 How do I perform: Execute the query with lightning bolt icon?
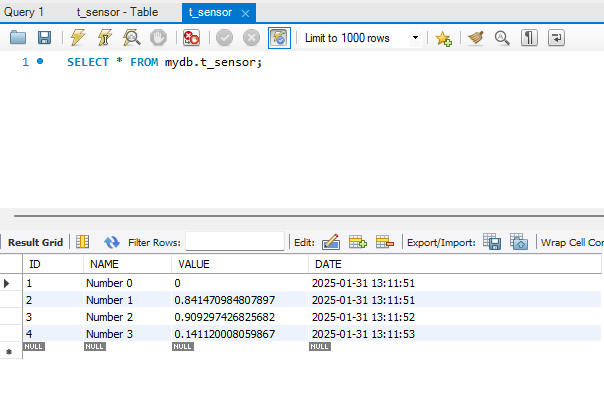point(78,38)
